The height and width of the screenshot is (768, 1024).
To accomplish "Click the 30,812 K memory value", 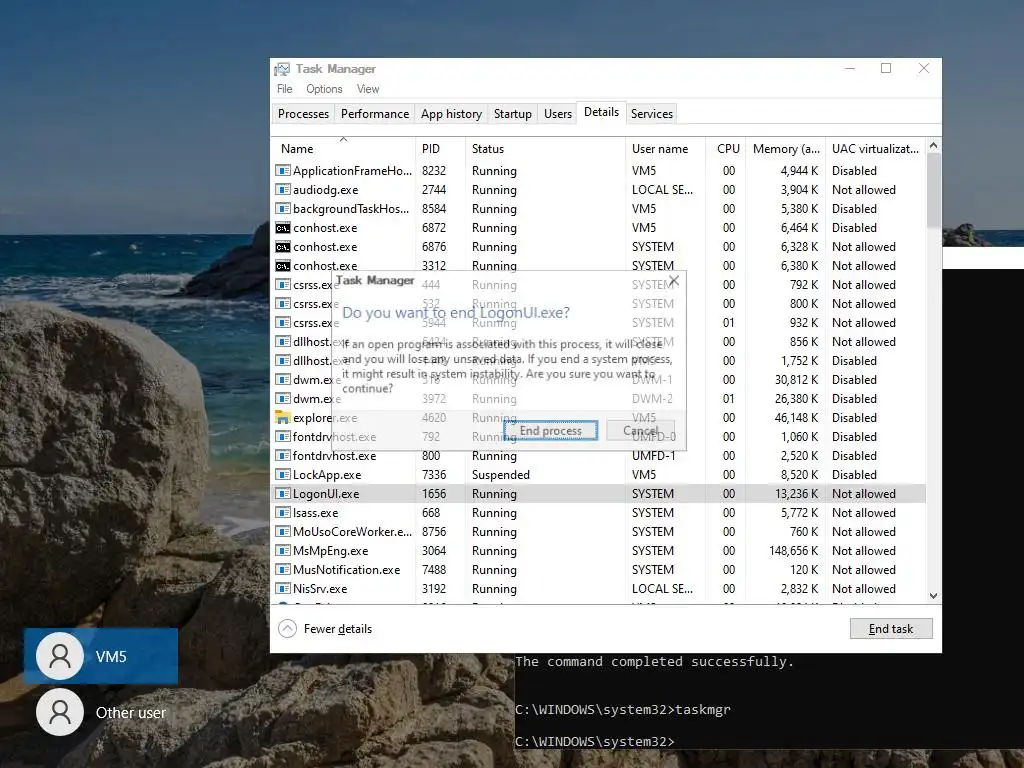I will click(x=796, y=379).
